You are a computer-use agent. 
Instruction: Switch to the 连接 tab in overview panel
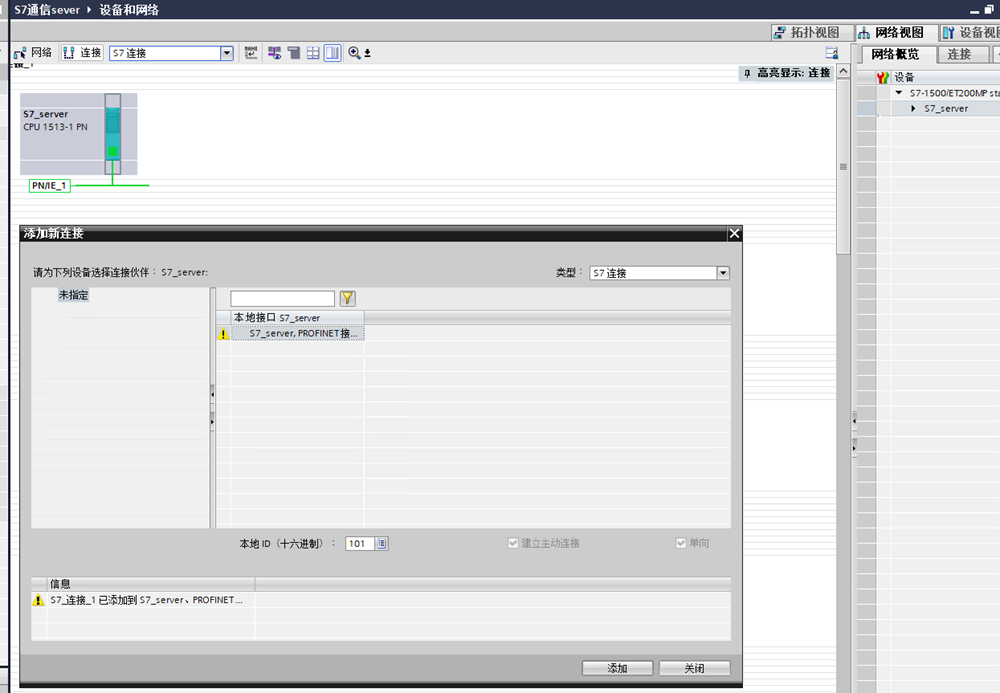pos(959,54)
